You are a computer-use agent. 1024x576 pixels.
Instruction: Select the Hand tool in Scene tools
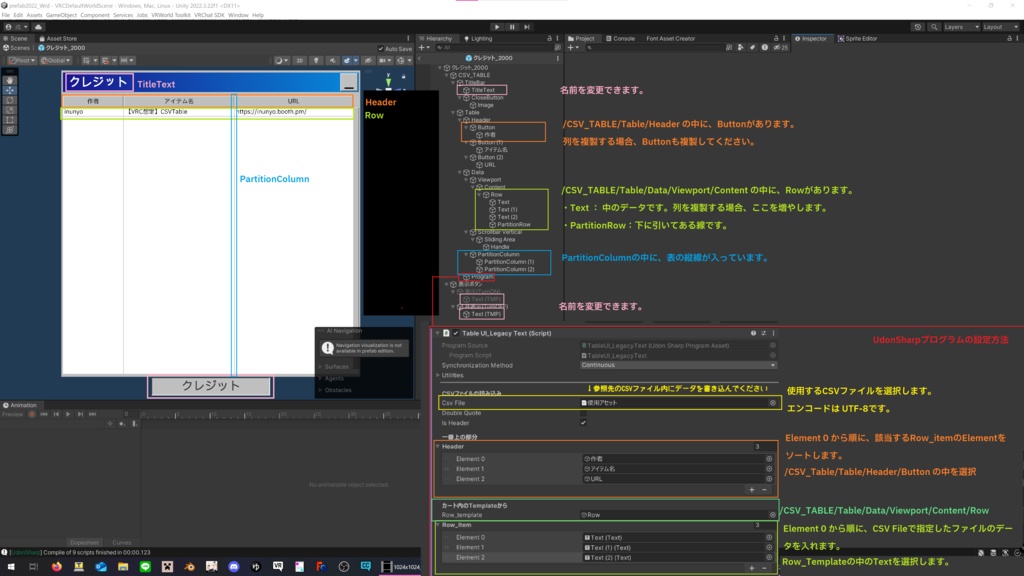tap(10, 80)
